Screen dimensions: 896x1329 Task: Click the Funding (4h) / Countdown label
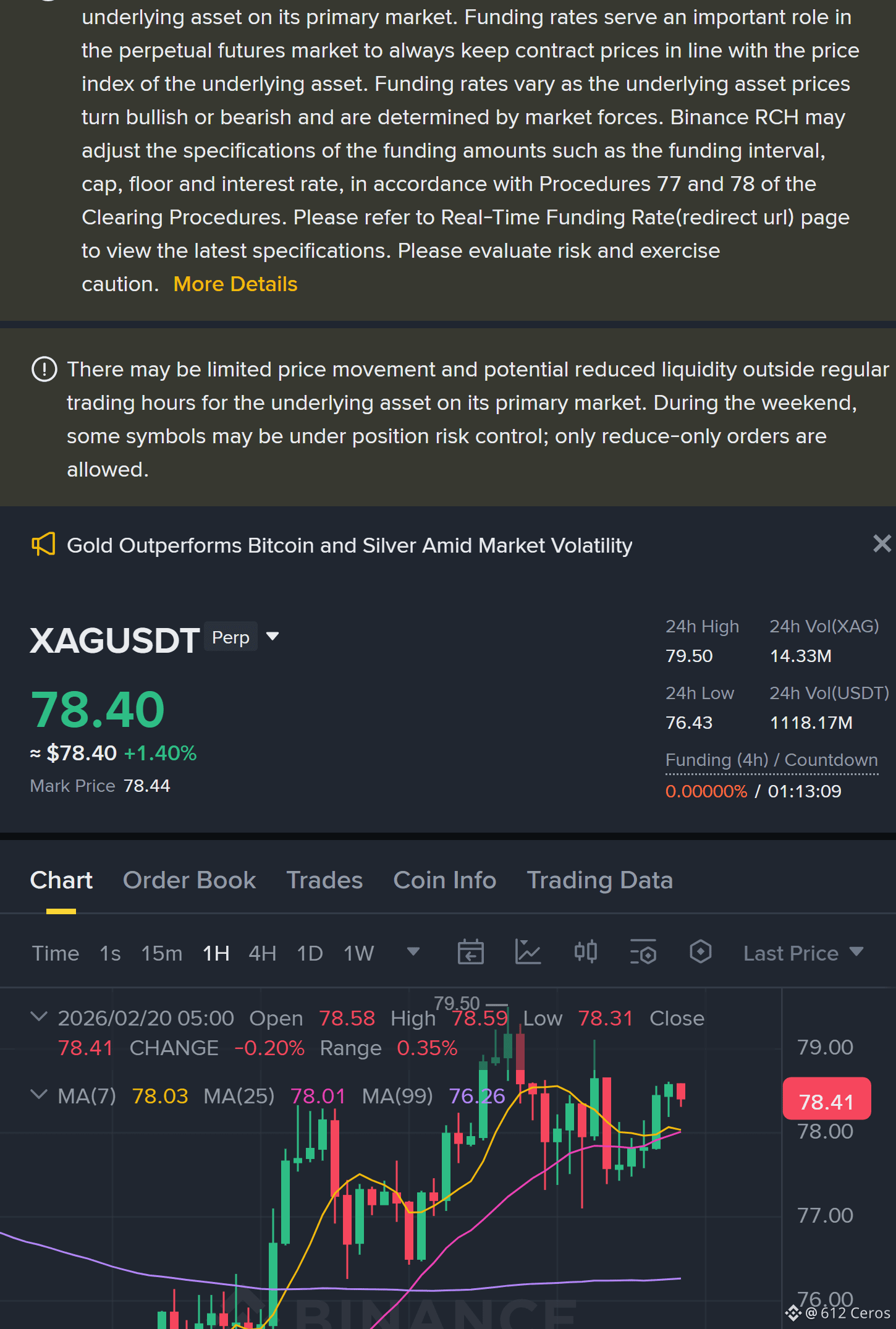coord(771,760)
